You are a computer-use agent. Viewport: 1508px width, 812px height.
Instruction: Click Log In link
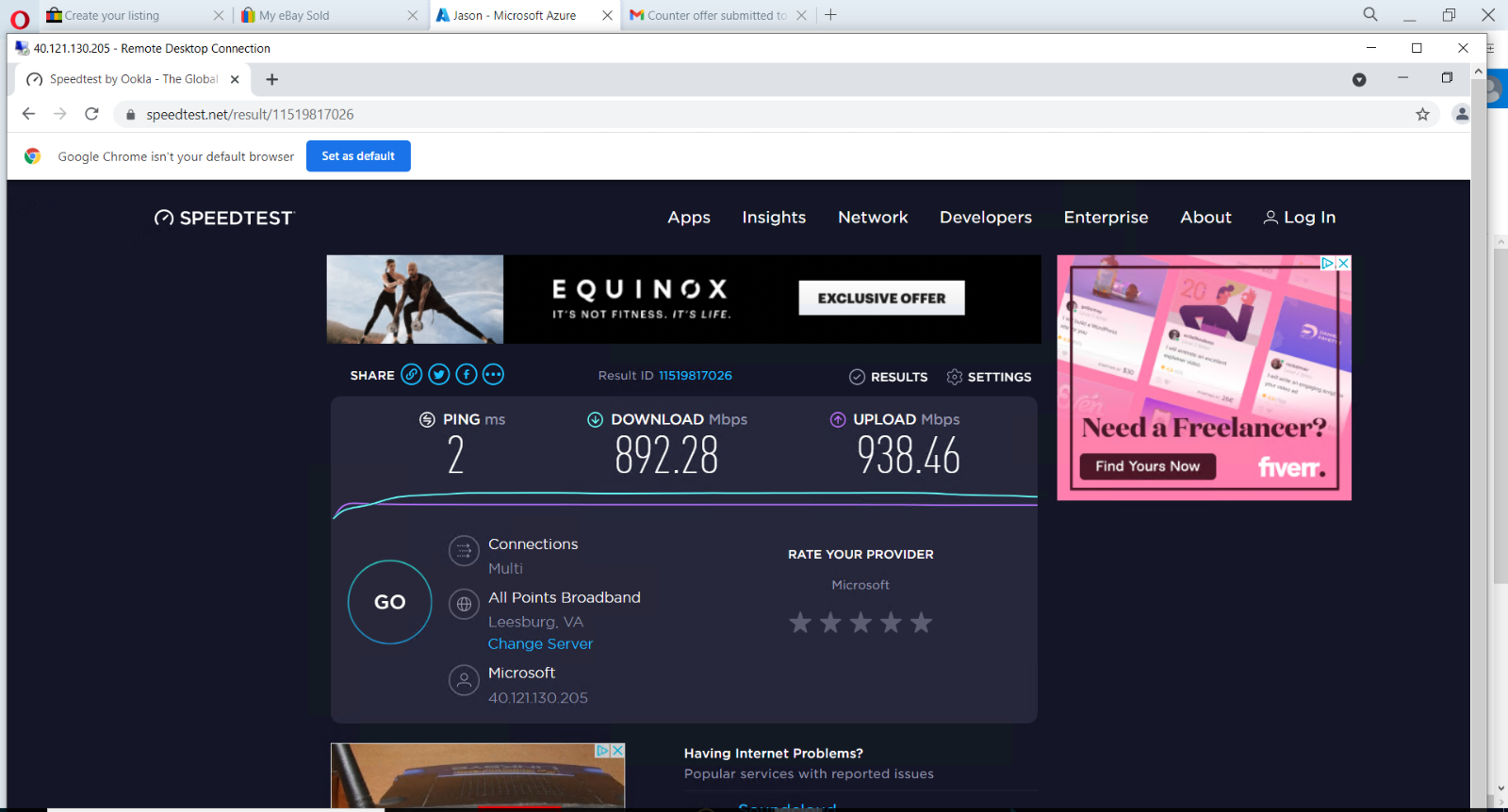click(1300, 218)
